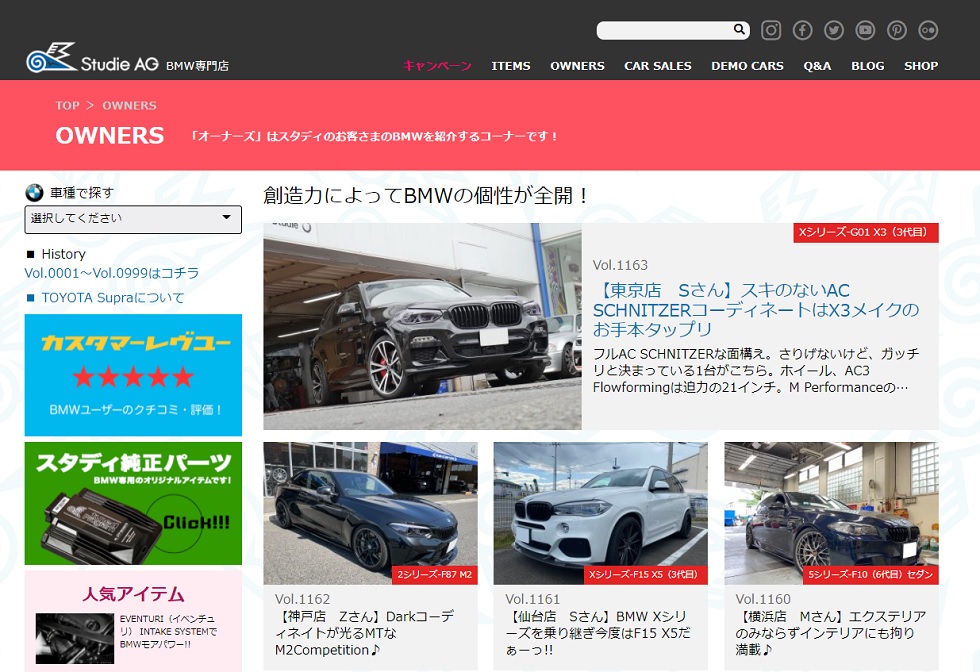This screenshot has height=672, width=980.
Task: Click the 5シリーズ-F10 セダン tag
Action: coord(871,574)
